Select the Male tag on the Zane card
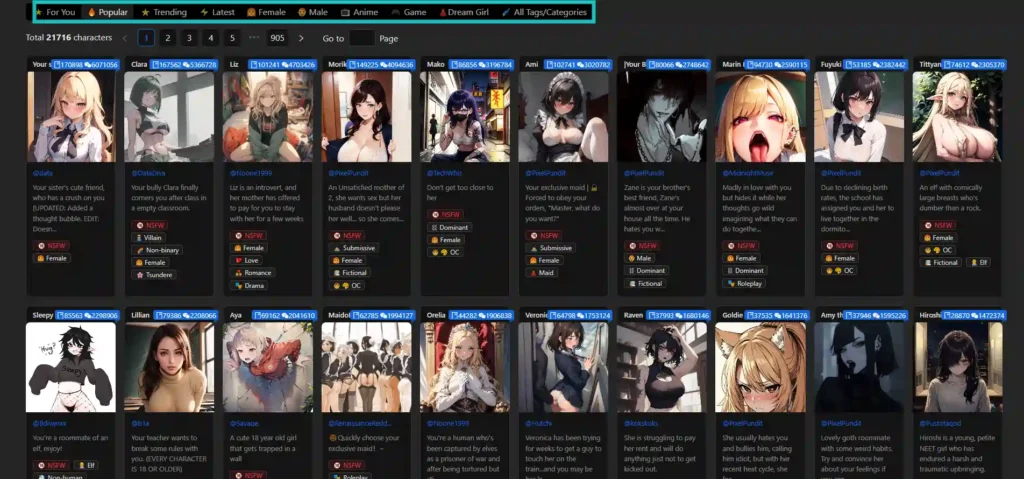 point(640,258)
